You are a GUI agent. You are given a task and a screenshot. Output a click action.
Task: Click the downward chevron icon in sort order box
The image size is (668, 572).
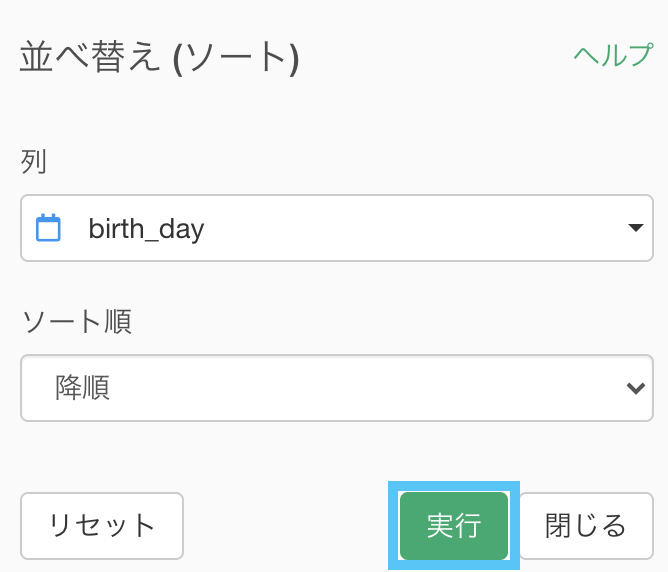pyautogui.click(x=636, y=388)
